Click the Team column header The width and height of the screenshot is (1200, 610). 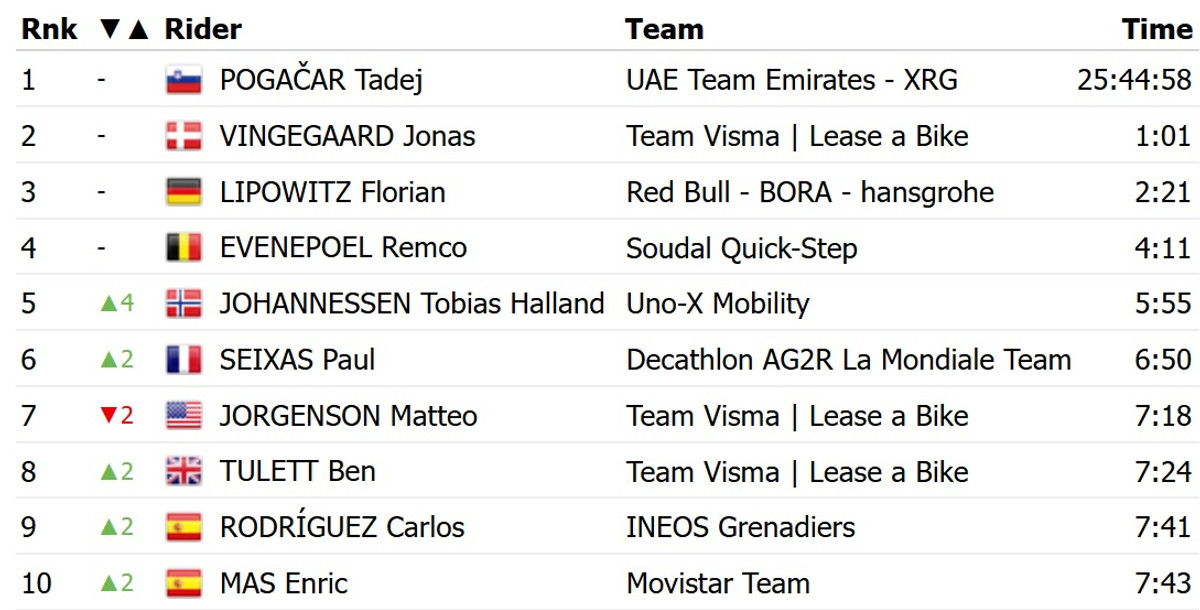(665, 30)
